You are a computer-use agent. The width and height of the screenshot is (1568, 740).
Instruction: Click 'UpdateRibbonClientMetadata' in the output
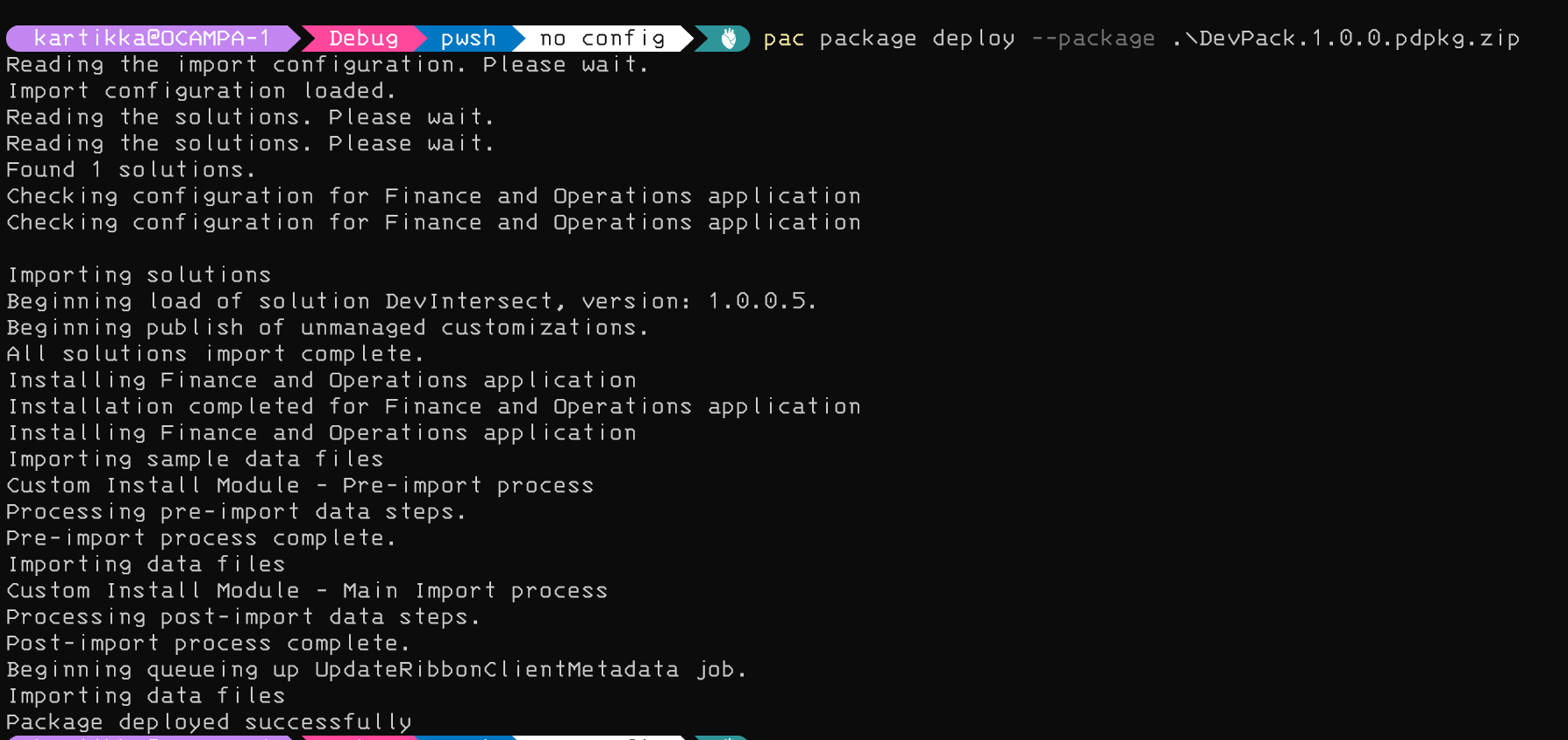click(x=496, y=669)
